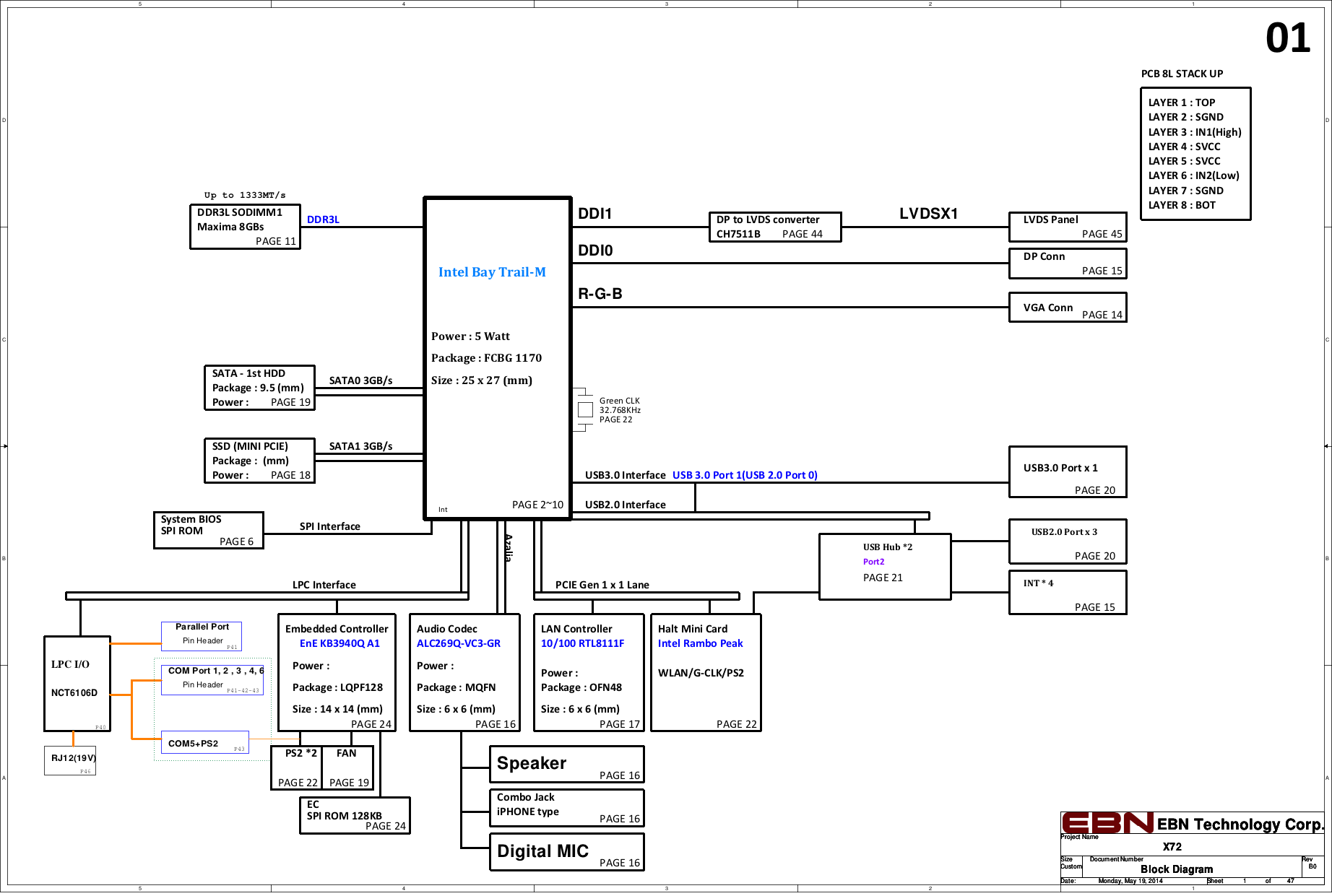The width and height of the screenshot is (1332, 896).
Task: Click the ALC269Q-VC3-GR part name
Action: point(459,643)
